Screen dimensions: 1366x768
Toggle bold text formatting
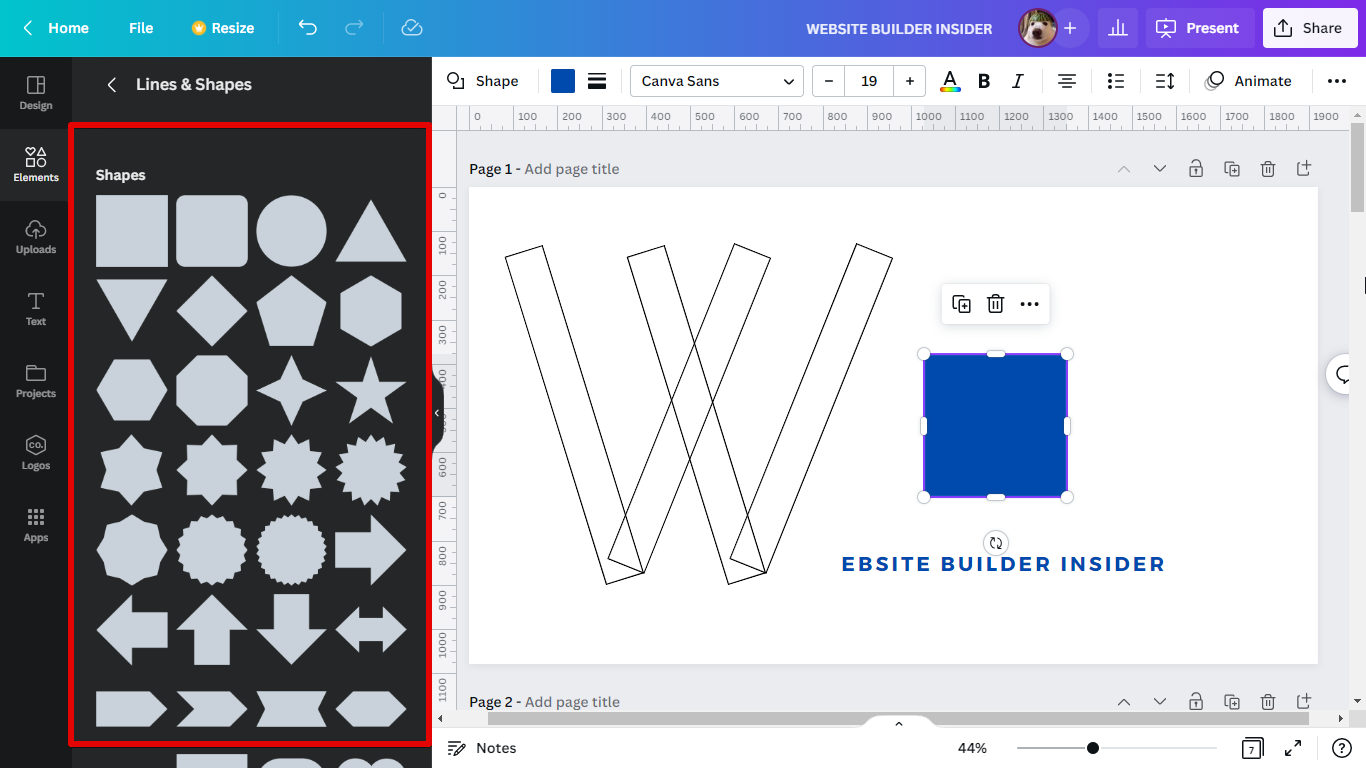[x=984, y=81]
